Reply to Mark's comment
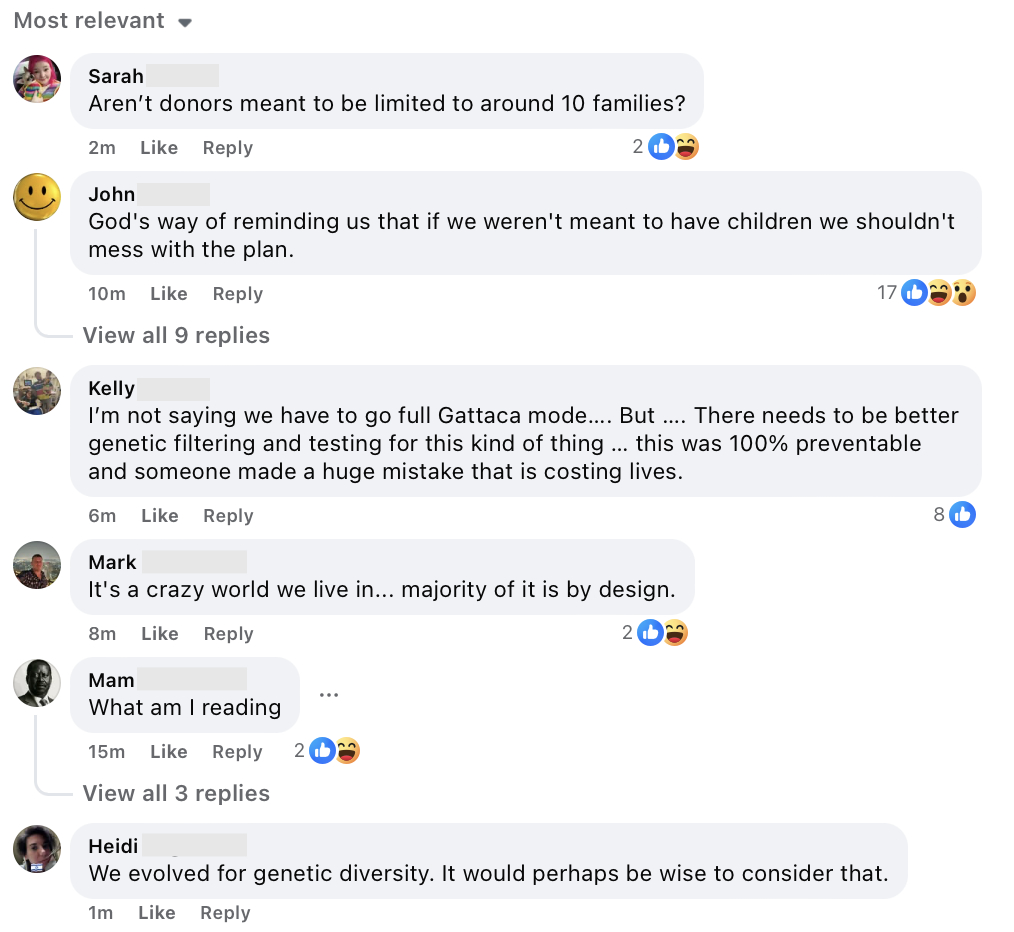The width and height of the screenshot is (1014, 932). click(228, 634)
